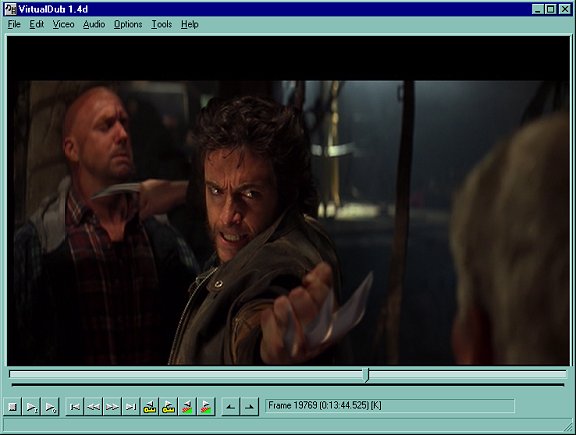Step backward with the double-left arrows

coord(93,407)
